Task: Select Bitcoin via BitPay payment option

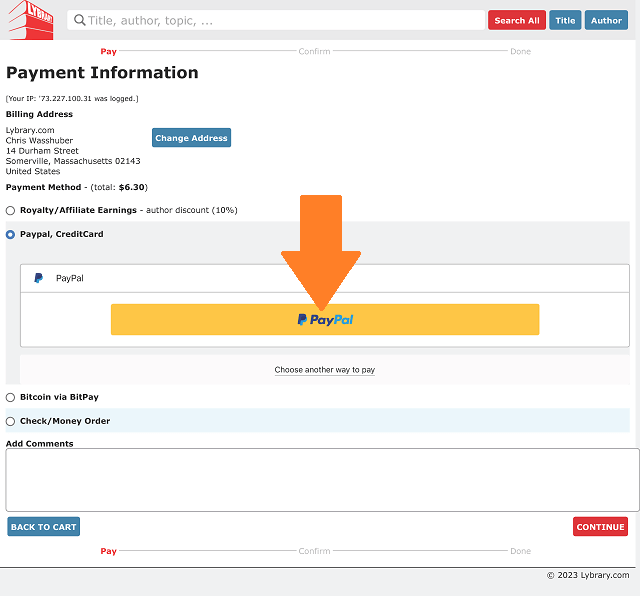Action: tap(11, 398)
